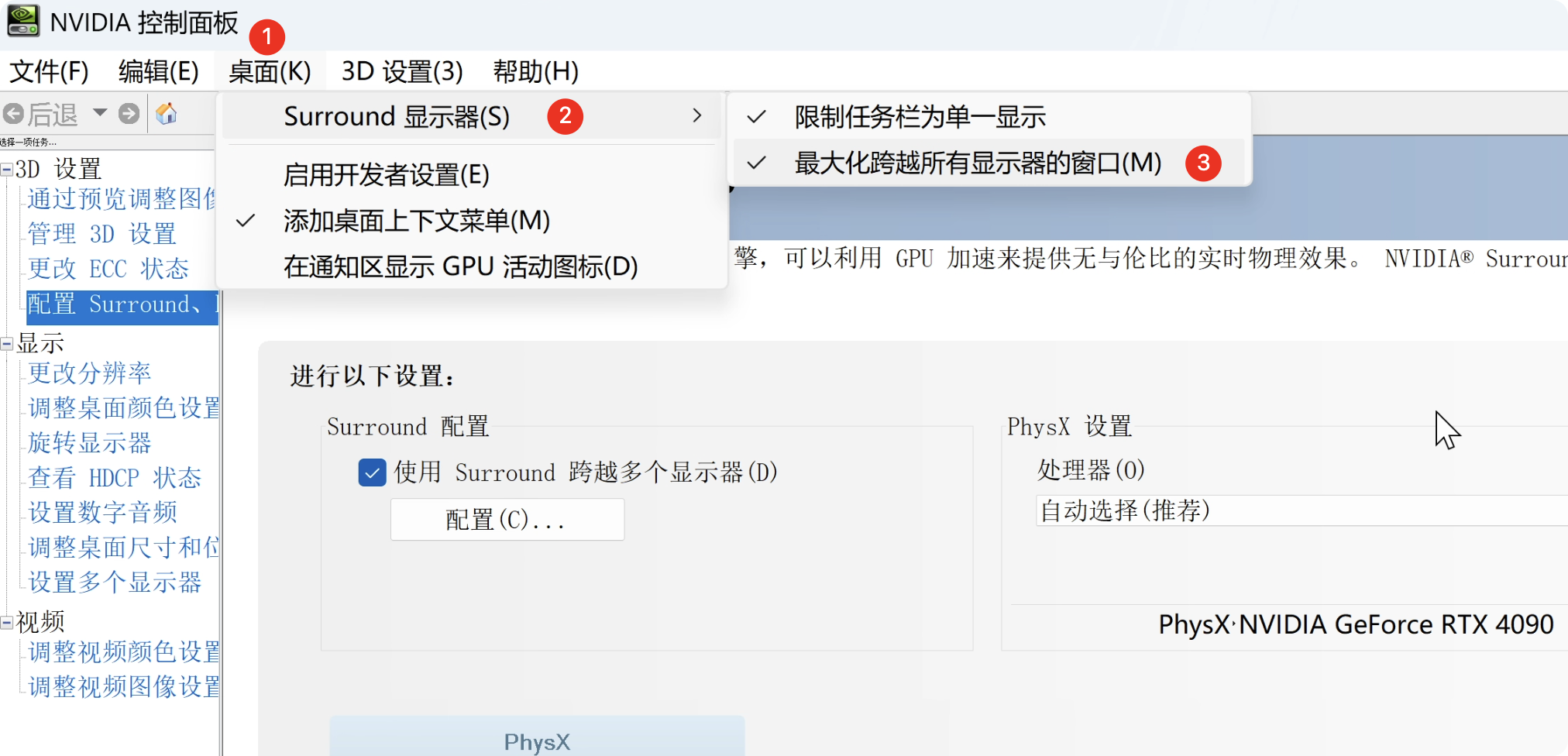Viewport: 1568px width, 756px height.
Task: Open 通过预览调整图像 settings link
Action: click(122, 199)
